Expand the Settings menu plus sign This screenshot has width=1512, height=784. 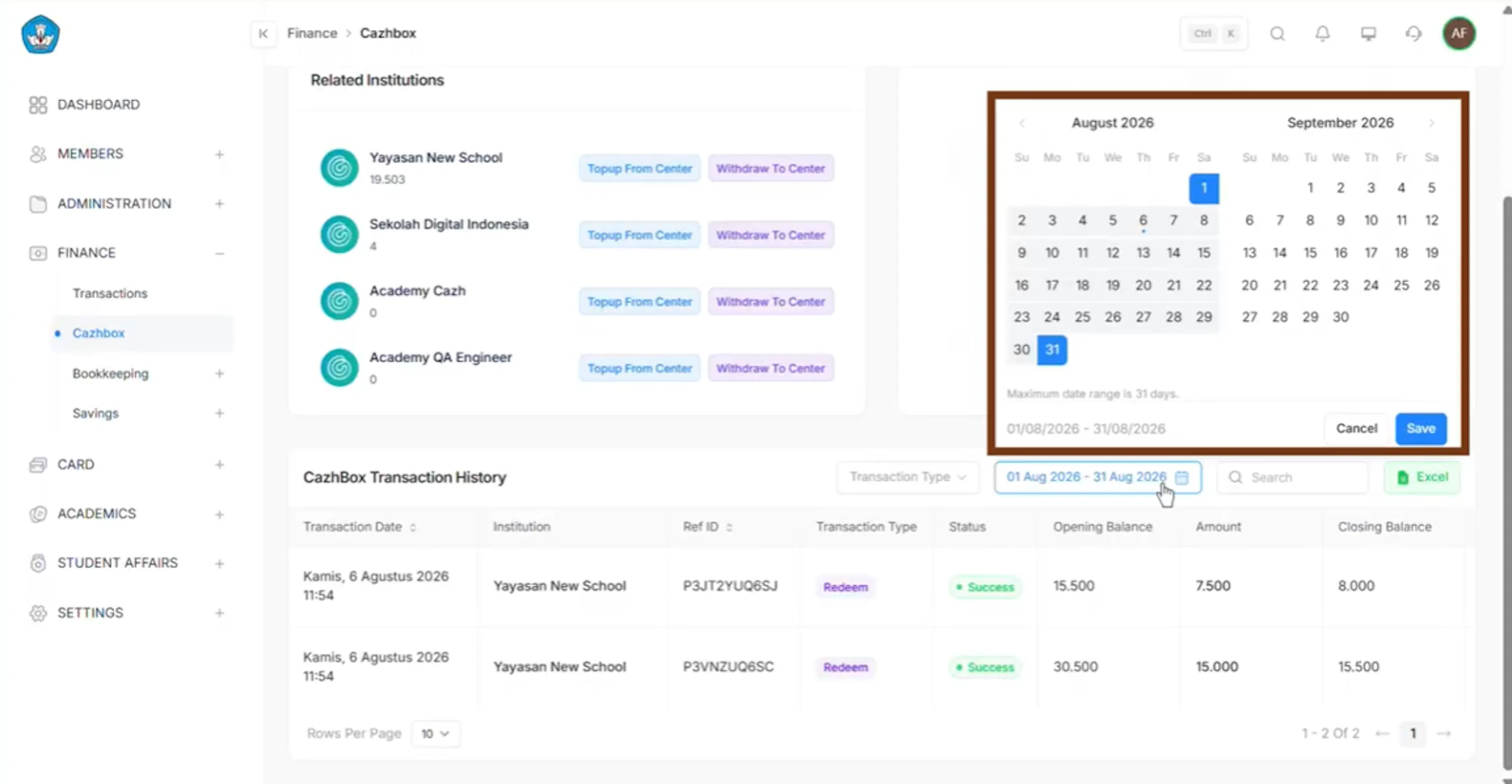pos(220,613)
